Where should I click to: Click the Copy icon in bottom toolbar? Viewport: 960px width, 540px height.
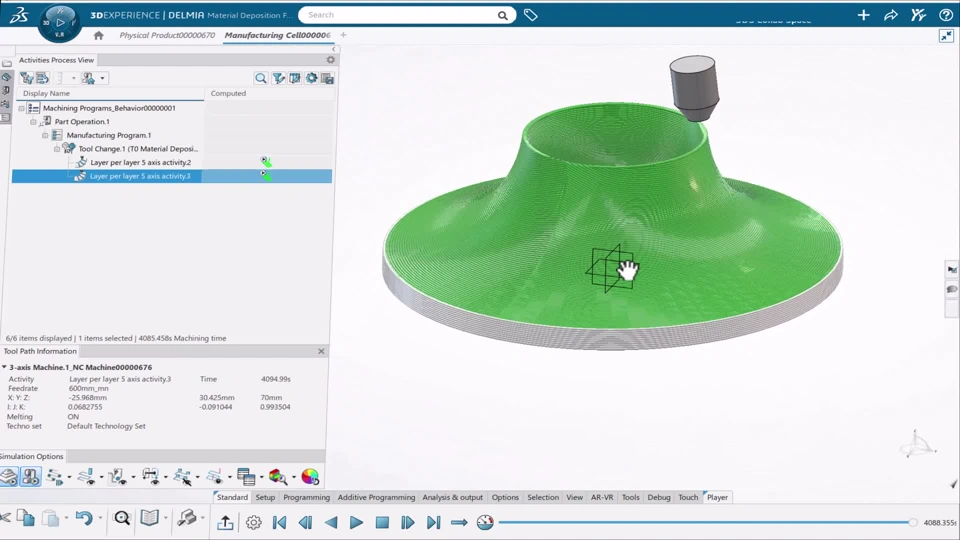tap(26, 518)
